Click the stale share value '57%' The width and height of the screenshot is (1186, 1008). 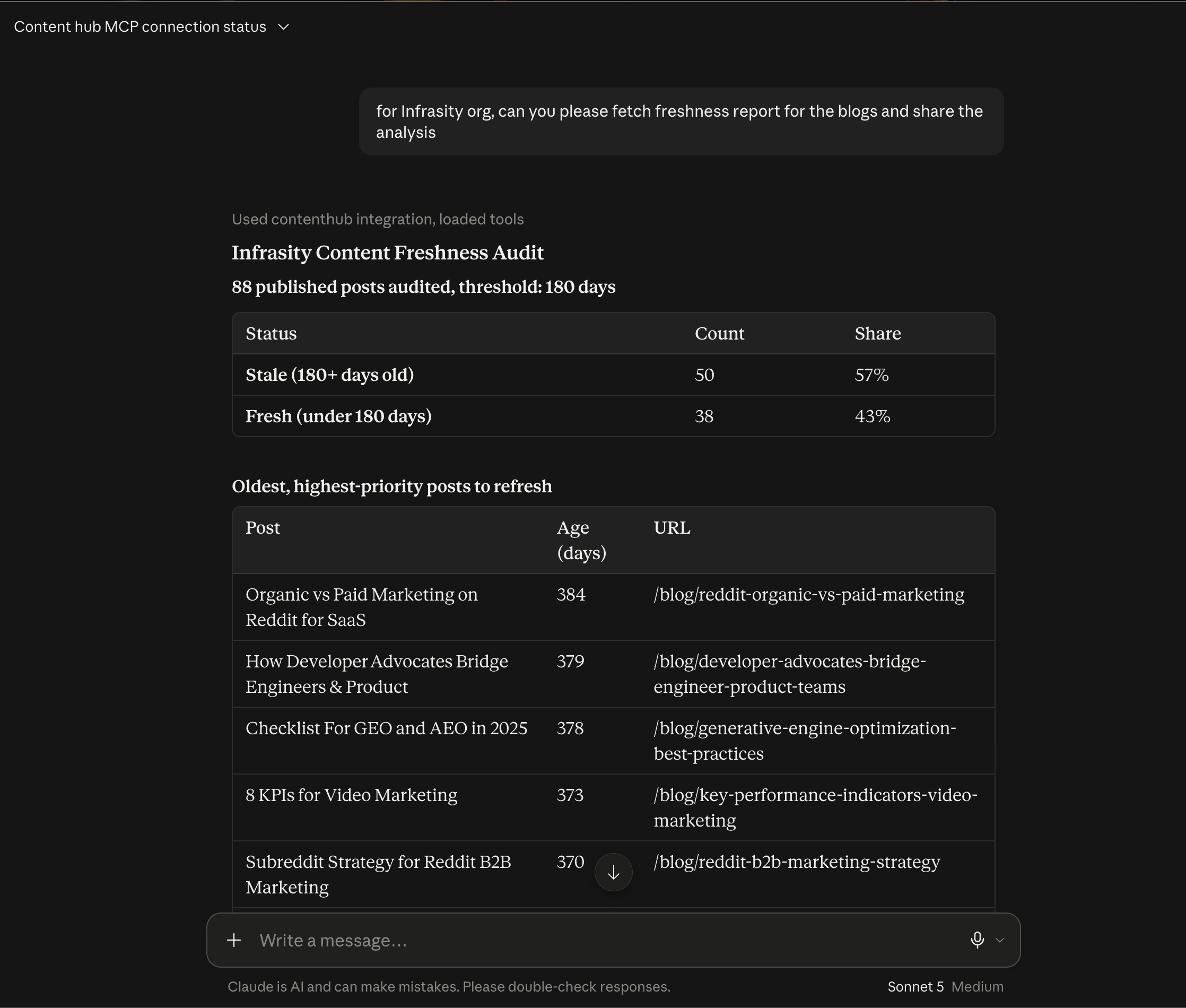(x=871, y=376)
